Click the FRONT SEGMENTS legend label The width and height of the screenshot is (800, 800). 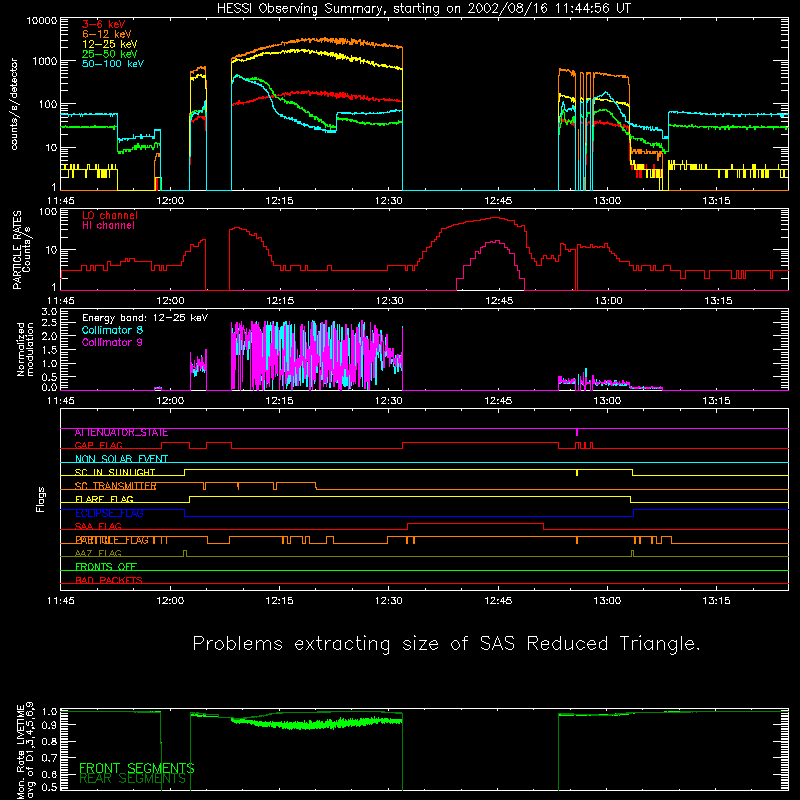click(x=137, y=768)
